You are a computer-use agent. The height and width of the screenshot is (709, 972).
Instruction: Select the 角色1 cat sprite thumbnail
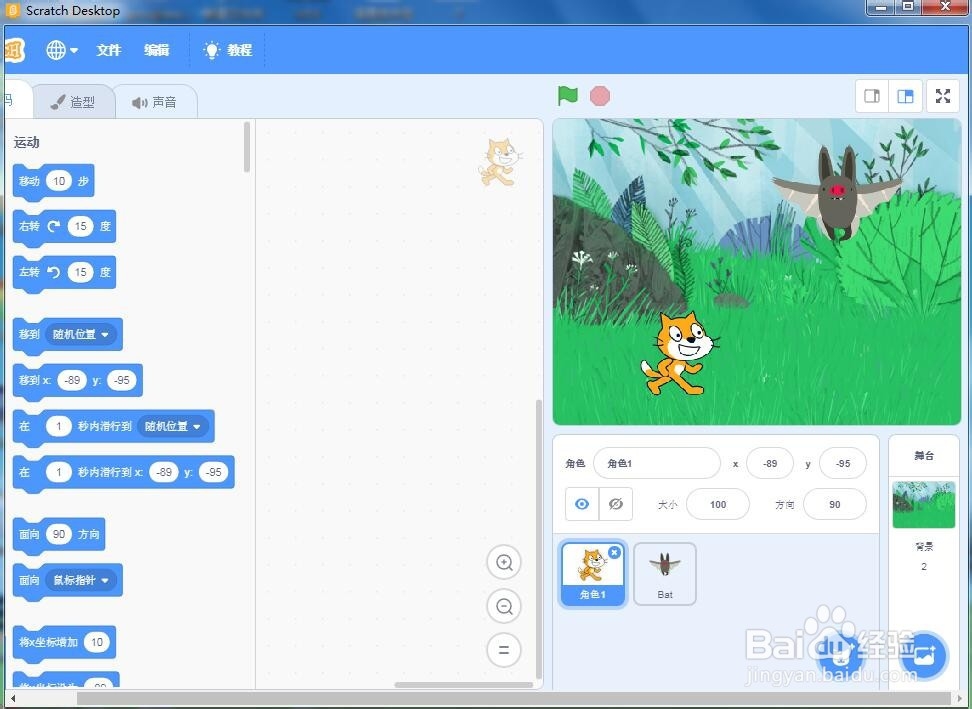[x=592, y=573]
